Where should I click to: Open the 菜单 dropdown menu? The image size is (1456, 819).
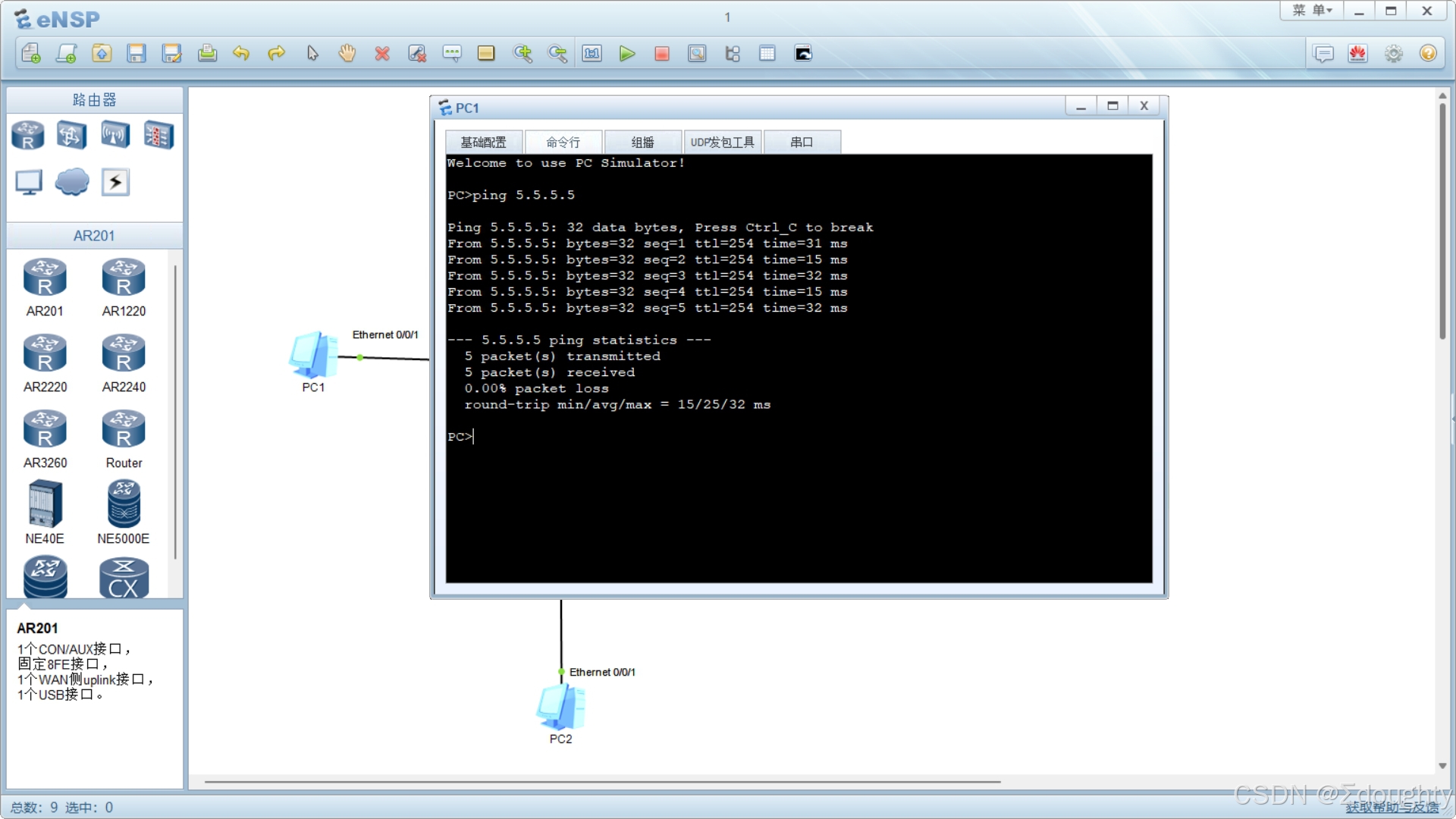(x=1312, y=11)
